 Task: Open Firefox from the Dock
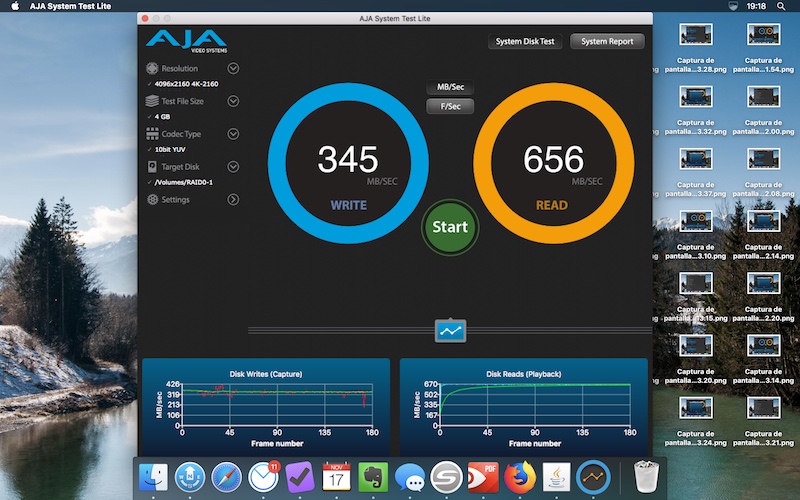520,477
